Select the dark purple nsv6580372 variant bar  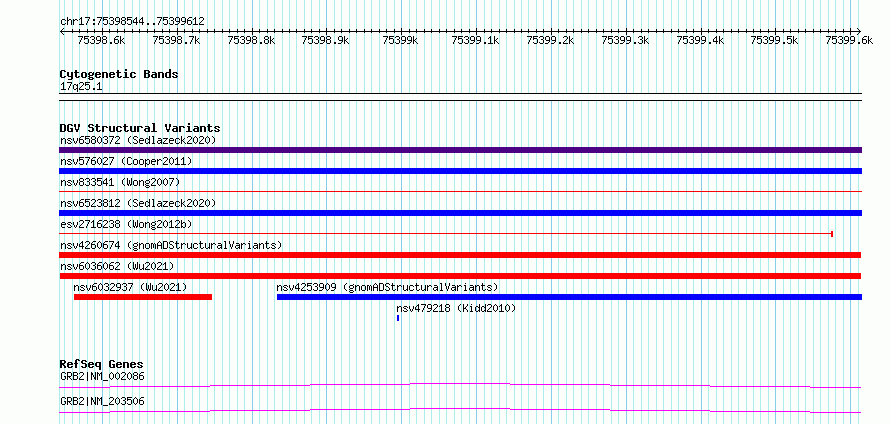(x=460, y=150)
